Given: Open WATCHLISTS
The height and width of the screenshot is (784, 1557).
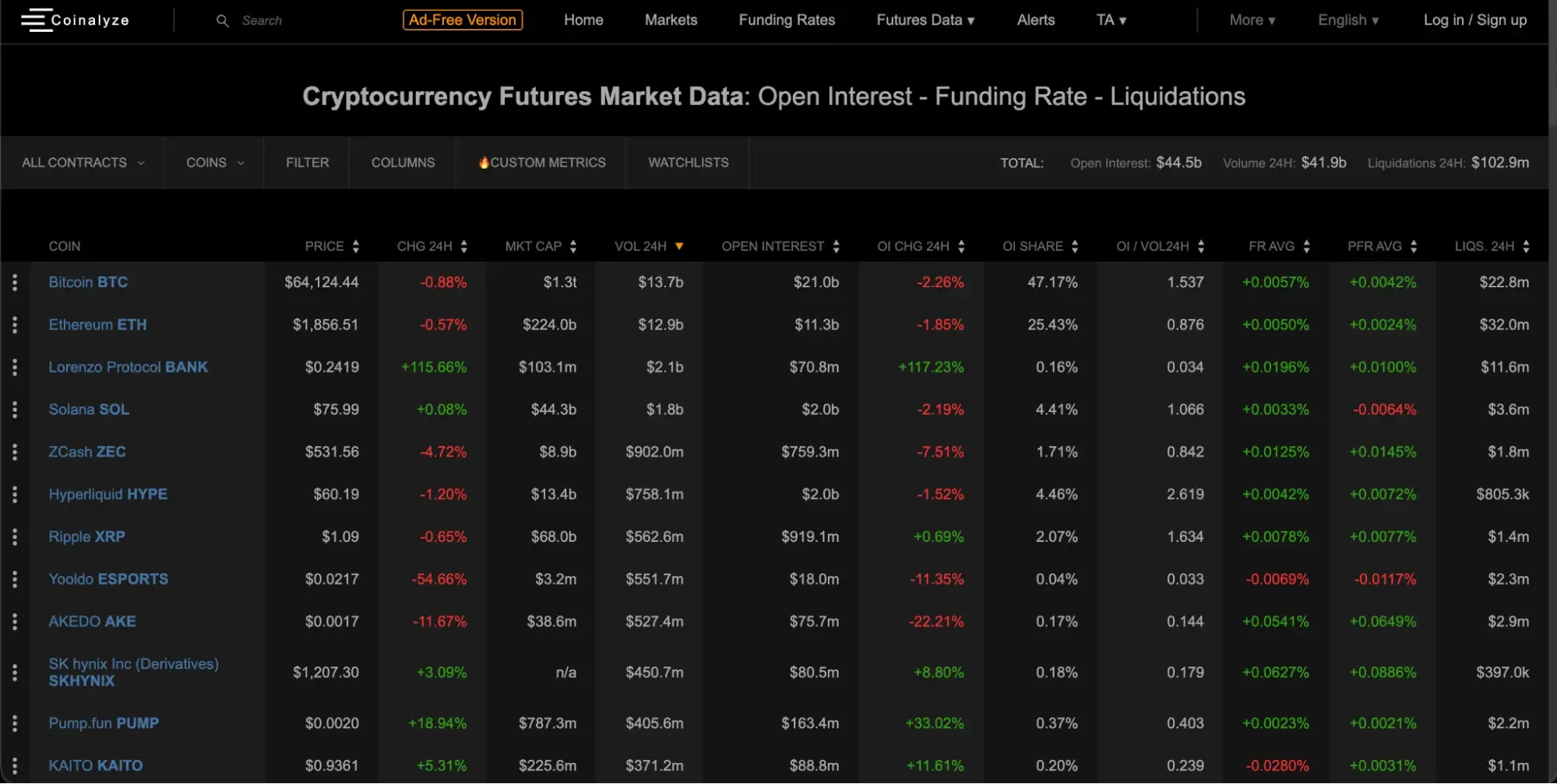Looking at the screenshot, I should tap(689, 163).
